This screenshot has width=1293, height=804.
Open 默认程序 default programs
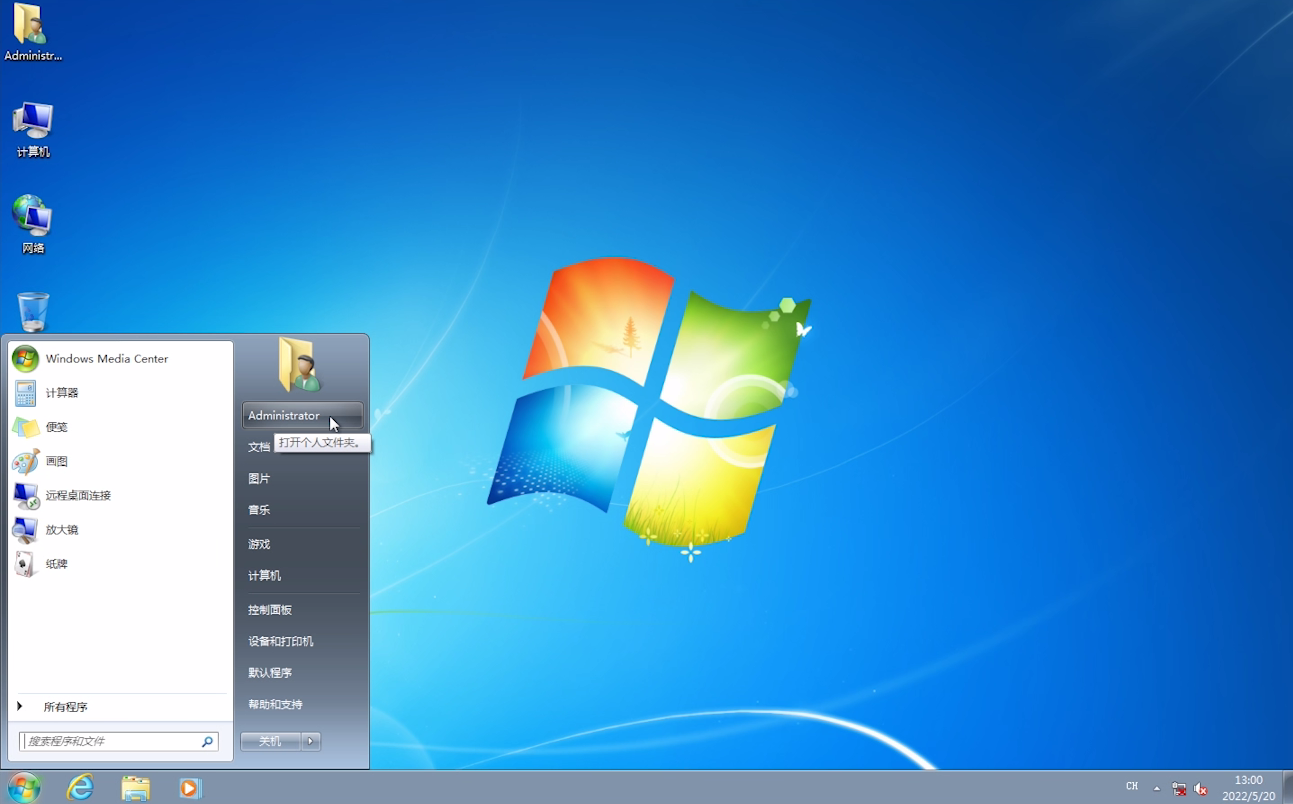[x=302, y=673]
